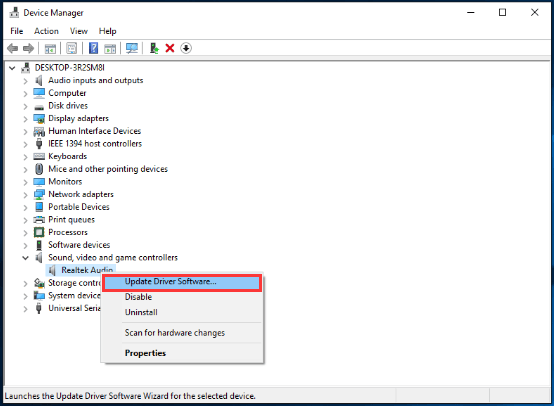The width and height of the screenshot is (554, 406).
Task: Expand the Audio inputs and outputs node
Action: click(25, 81)
